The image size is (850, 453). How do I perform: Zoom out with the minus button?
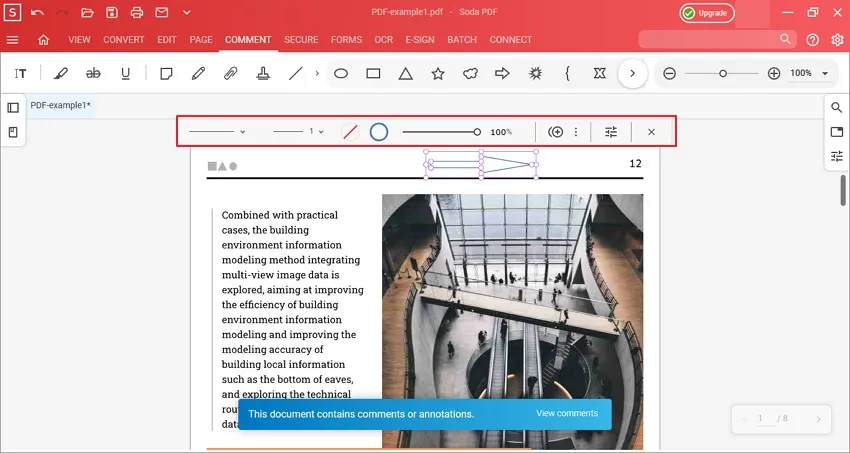click(669, 73)
